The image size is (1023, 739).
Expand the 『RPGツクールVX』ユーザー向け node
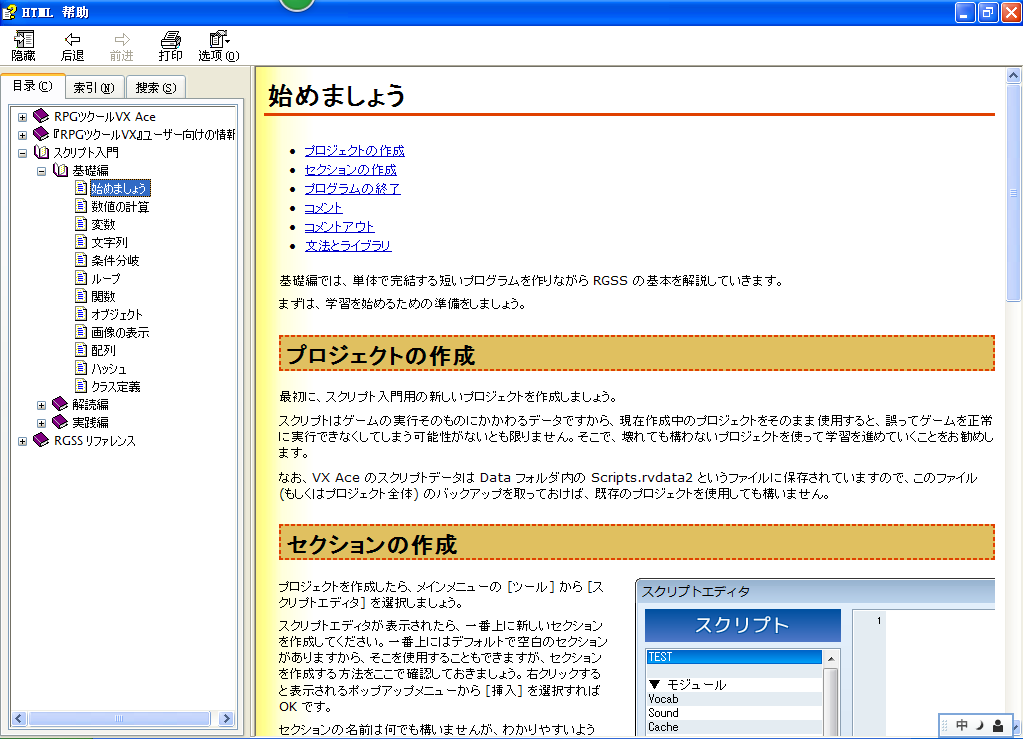point(22,136)
